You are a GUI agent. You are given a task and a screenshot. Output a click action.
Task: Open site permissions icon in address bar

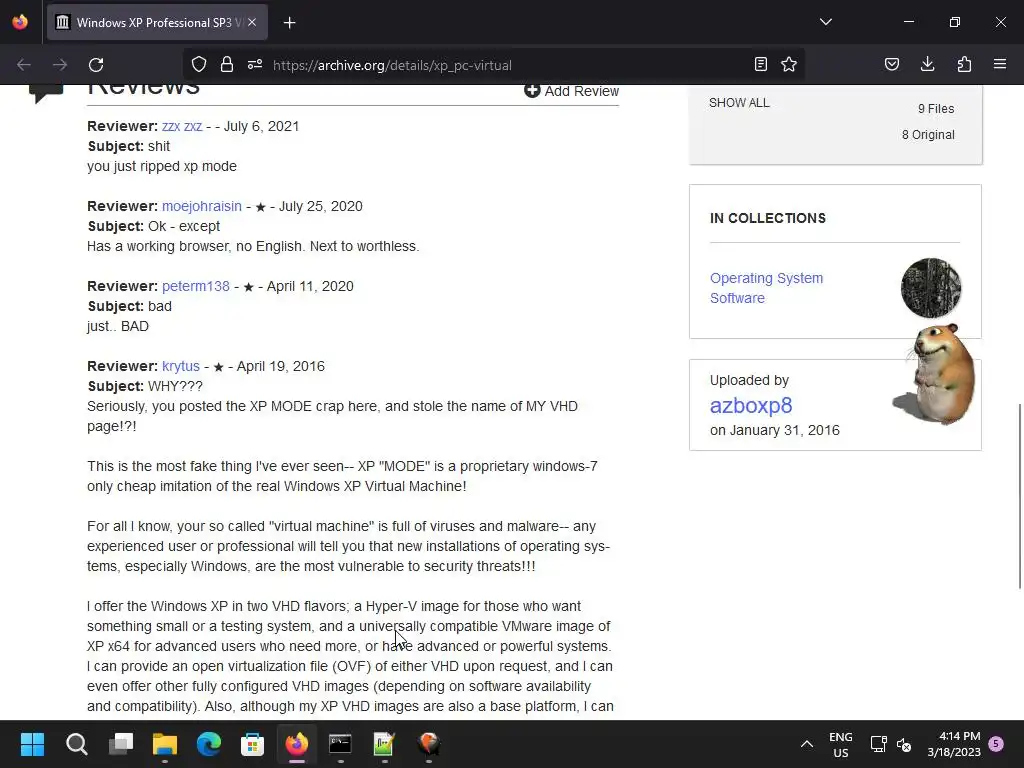click(x=255, y=65)
